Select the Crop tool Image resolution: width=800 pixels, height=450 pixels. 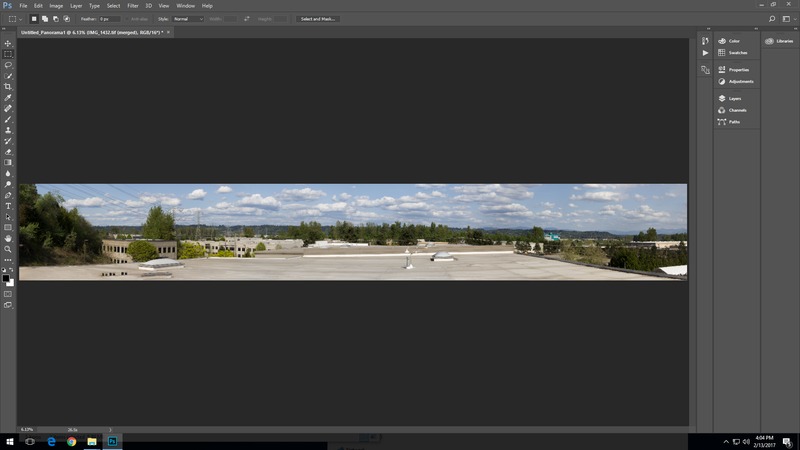[x=8, y=87]
